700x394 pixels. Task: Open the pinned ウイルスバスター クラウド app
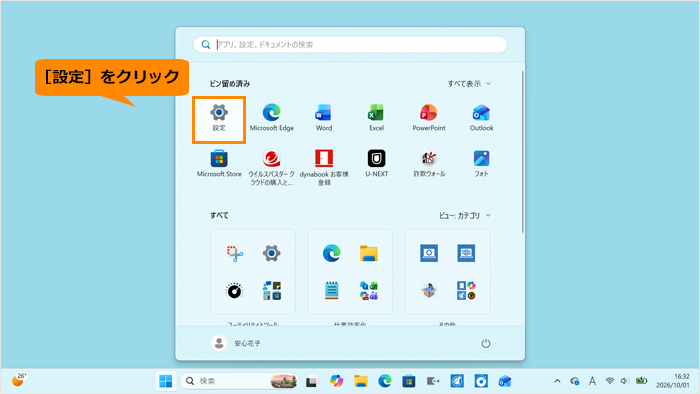(271, 168)
